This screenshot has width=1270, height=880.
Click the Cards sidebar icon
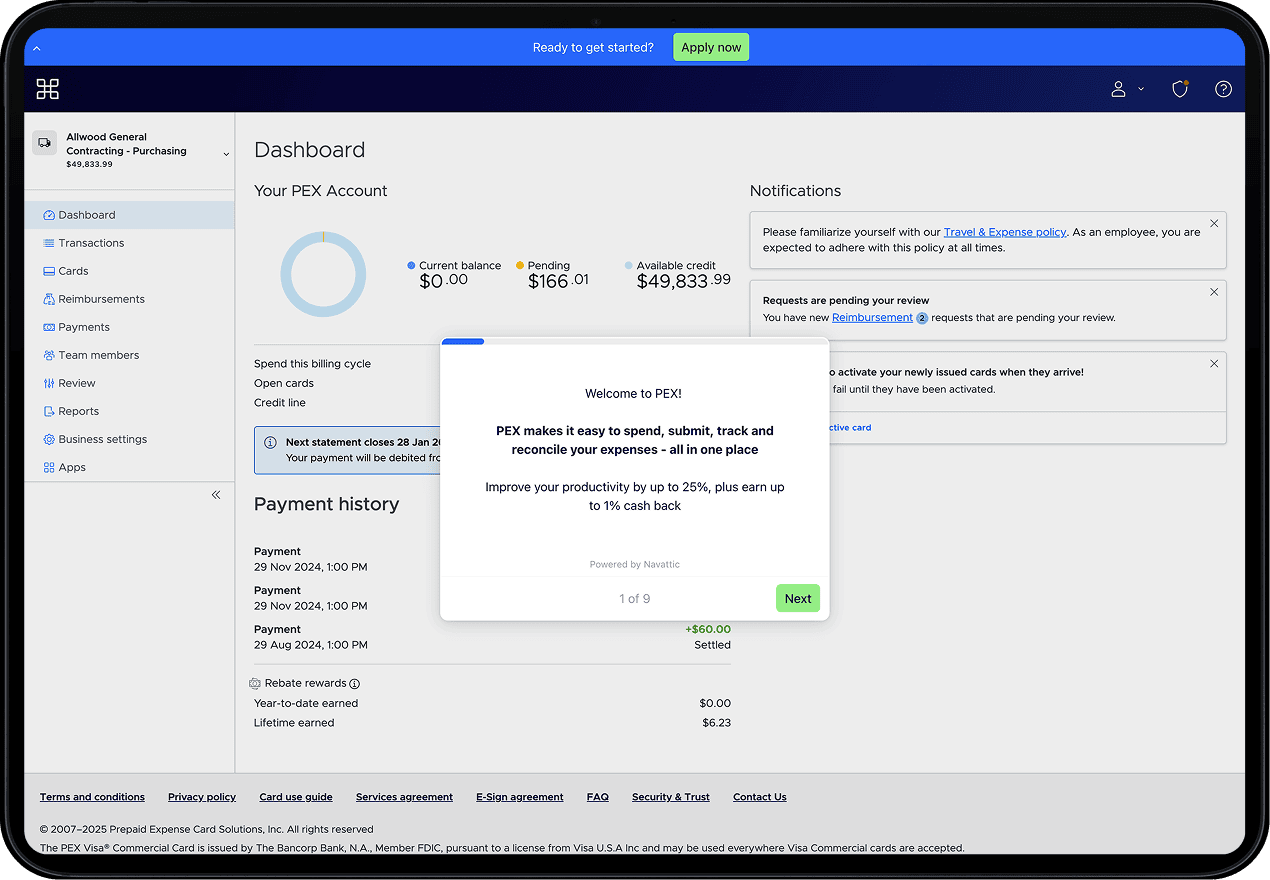[49, 271]
